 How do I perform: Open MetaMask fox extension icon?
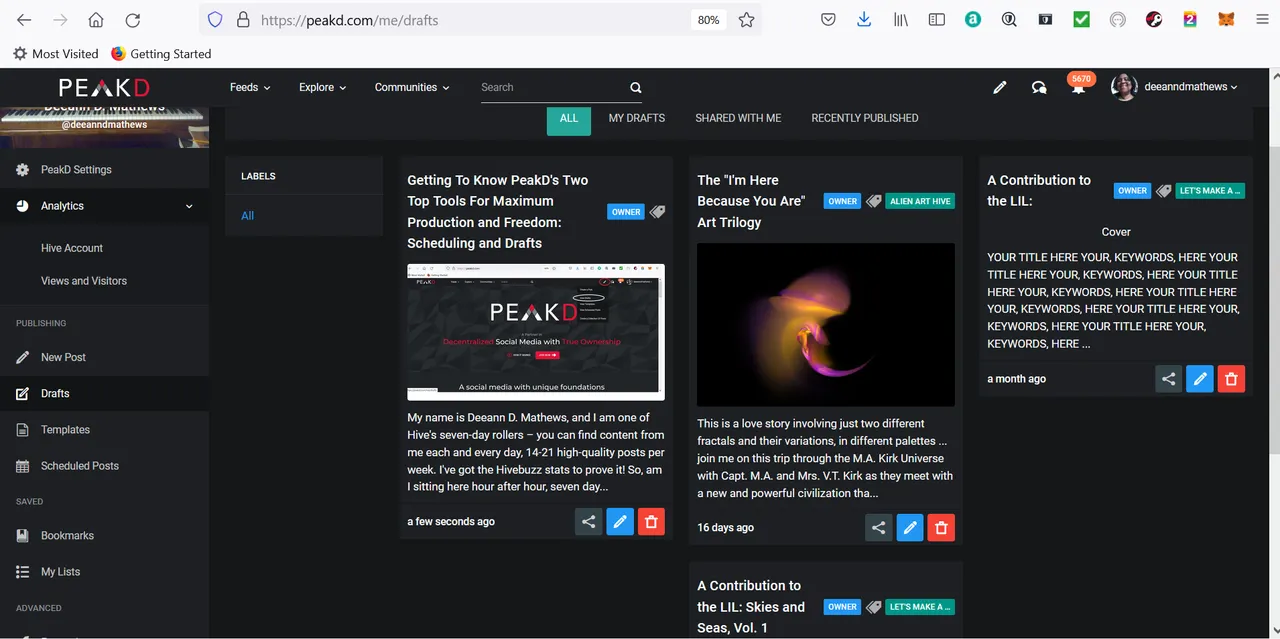coord(1226,20)
